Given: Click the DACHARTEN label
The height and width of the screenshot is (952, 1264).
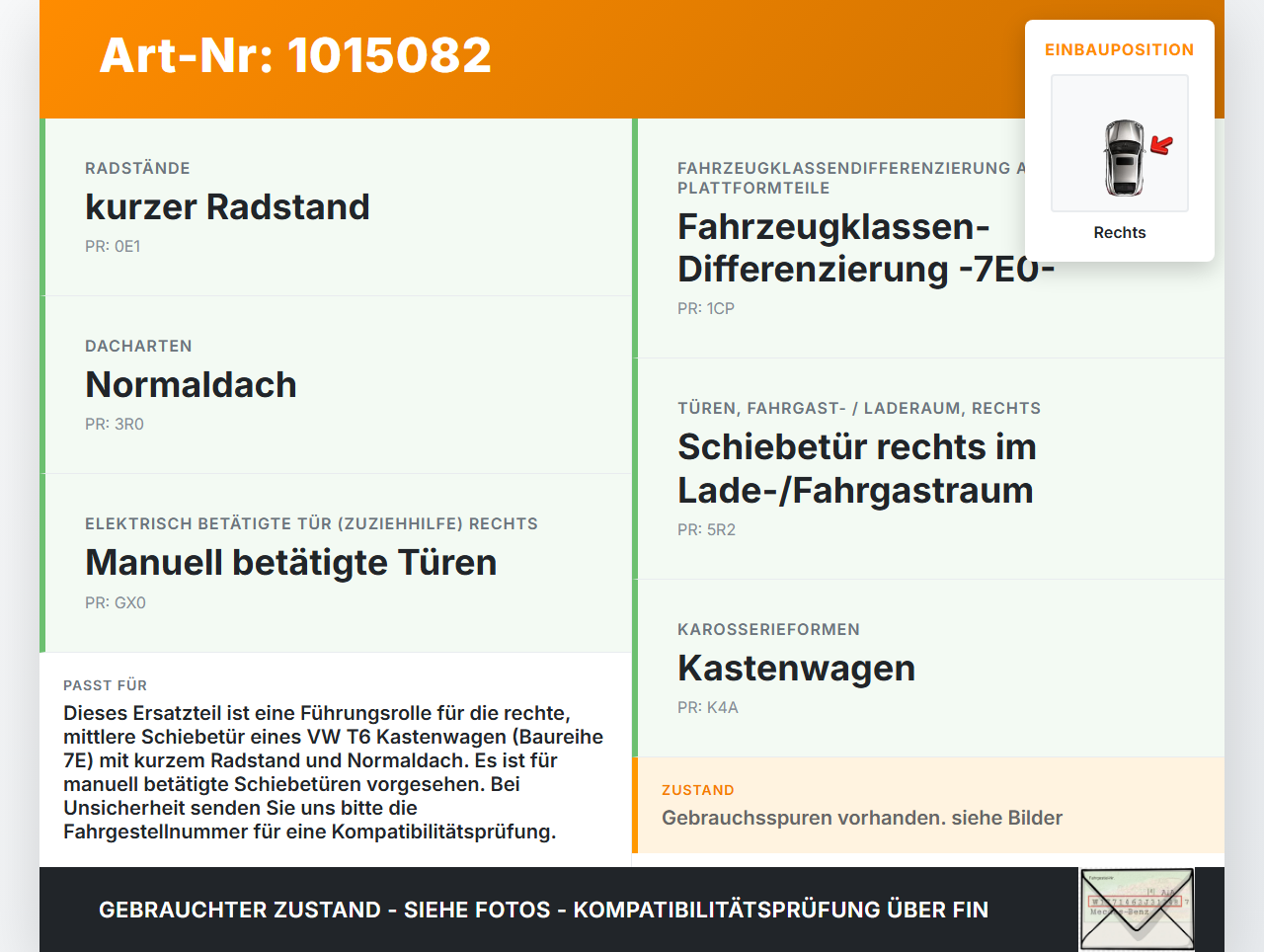Looking at the screenshot, I should click(138, 346).
